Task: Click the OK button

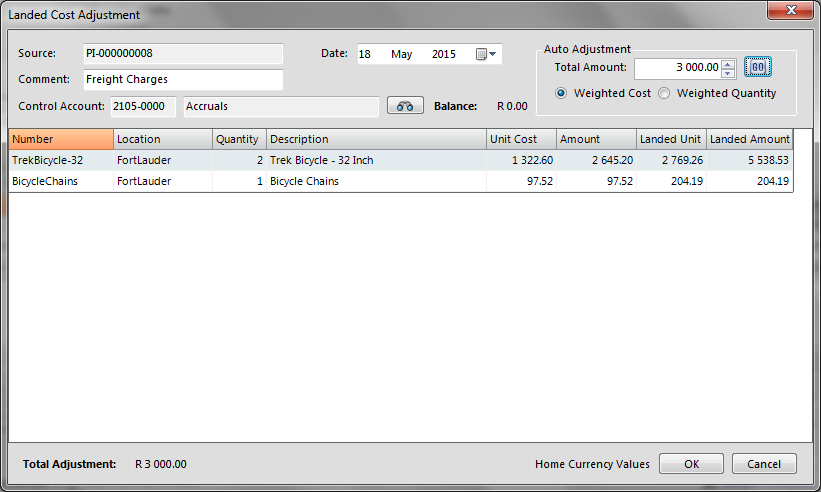Action: 691,464
